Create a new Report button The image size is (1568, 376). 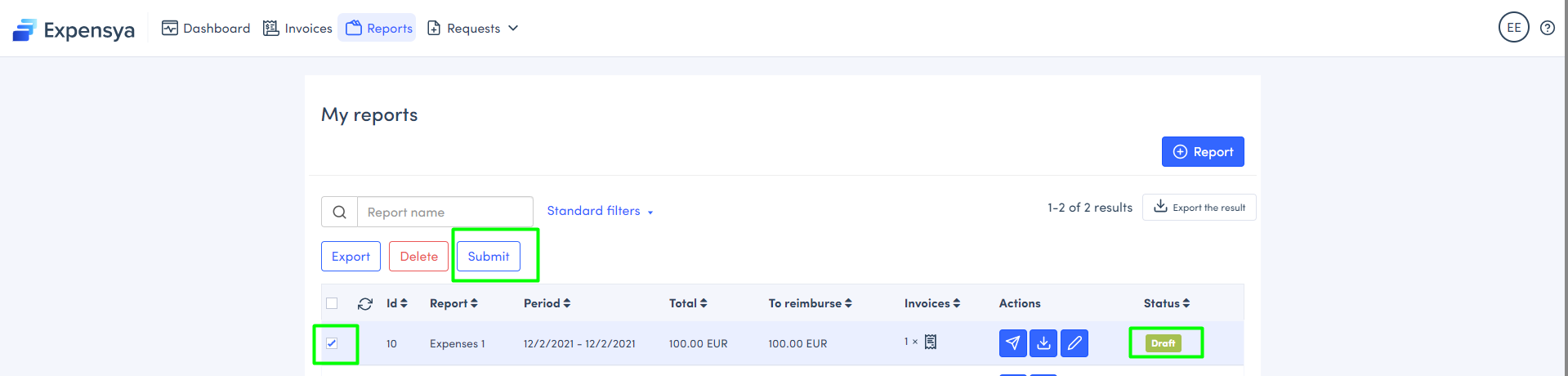pos(1203,152)
